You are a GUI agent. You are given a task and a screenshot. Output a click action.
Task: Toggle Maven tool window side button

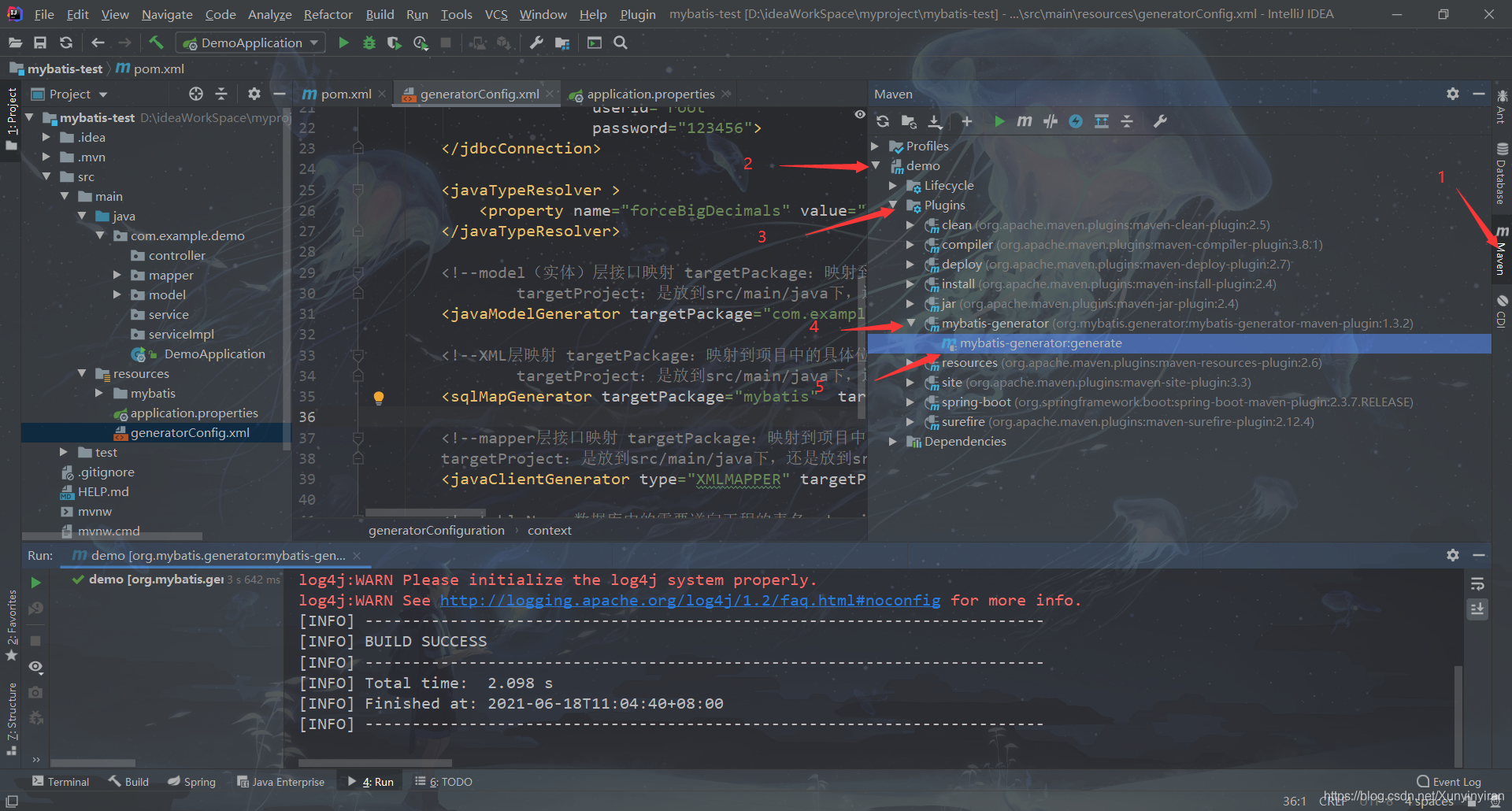coord(1502,250)
